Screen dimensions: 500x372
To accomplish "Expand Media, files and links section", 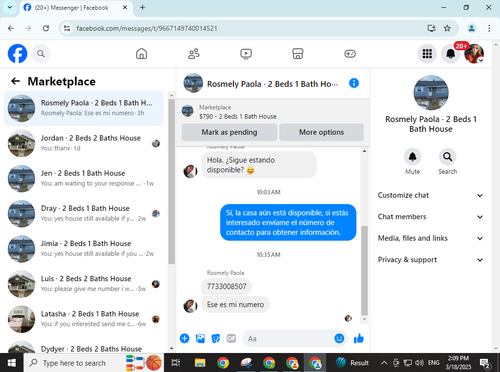I will [x=430, y=238].
